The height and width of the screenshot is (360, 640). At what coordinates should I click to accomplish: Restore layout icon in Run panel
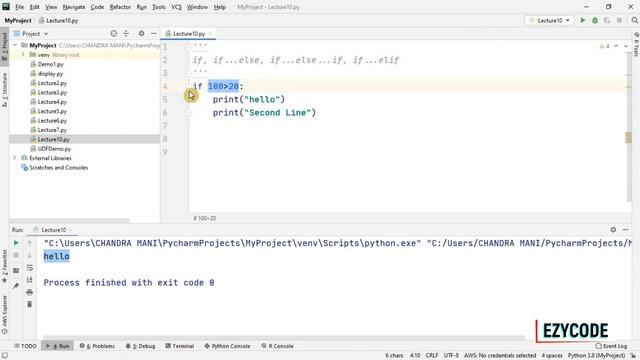point(16,271)
